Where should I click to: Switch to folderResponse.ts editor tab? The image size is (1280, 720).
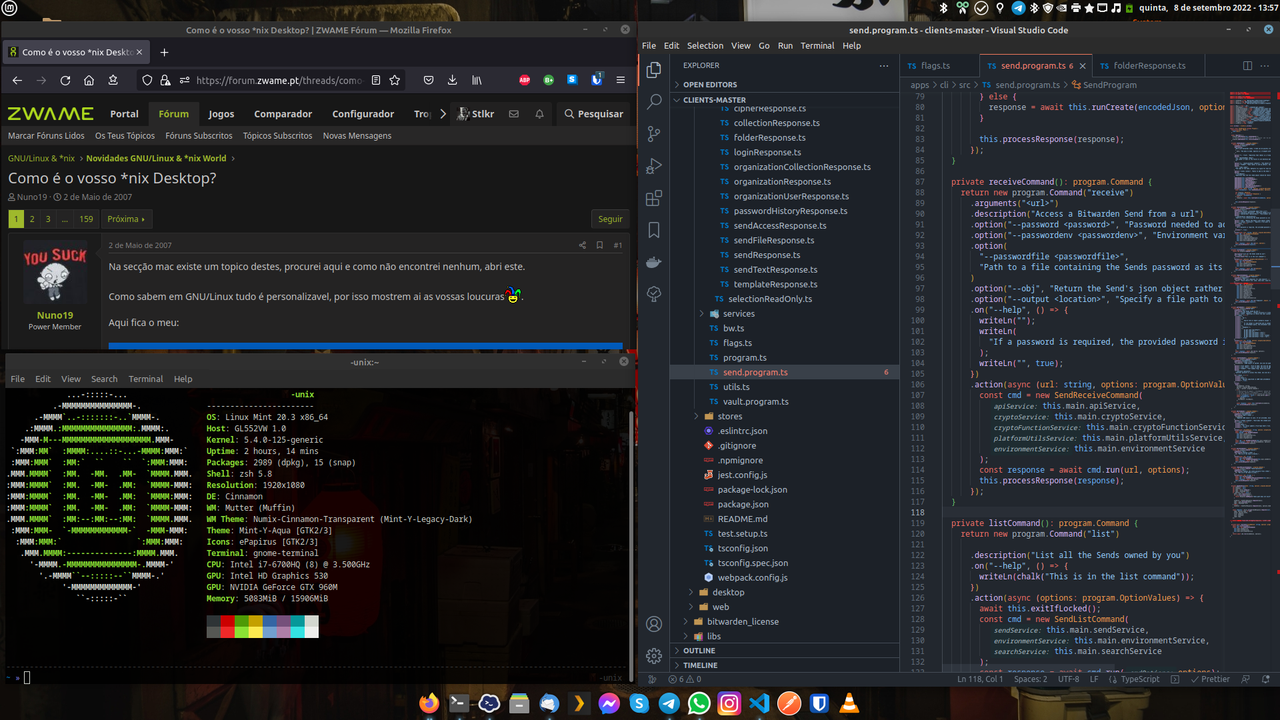click(x=1149, y=66)
